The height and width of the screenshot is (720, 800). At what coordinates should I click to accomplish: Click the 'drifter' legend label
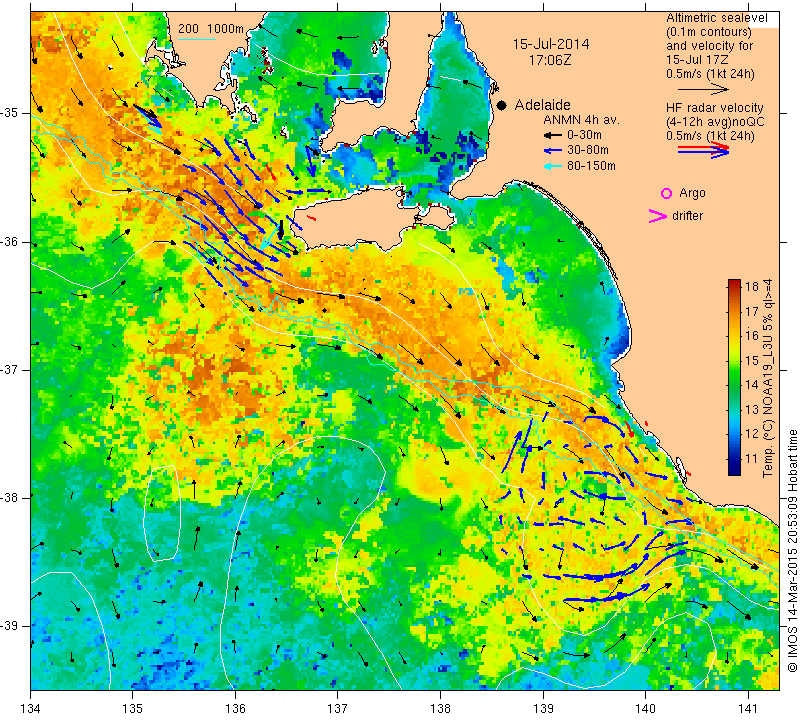point(687,216)
